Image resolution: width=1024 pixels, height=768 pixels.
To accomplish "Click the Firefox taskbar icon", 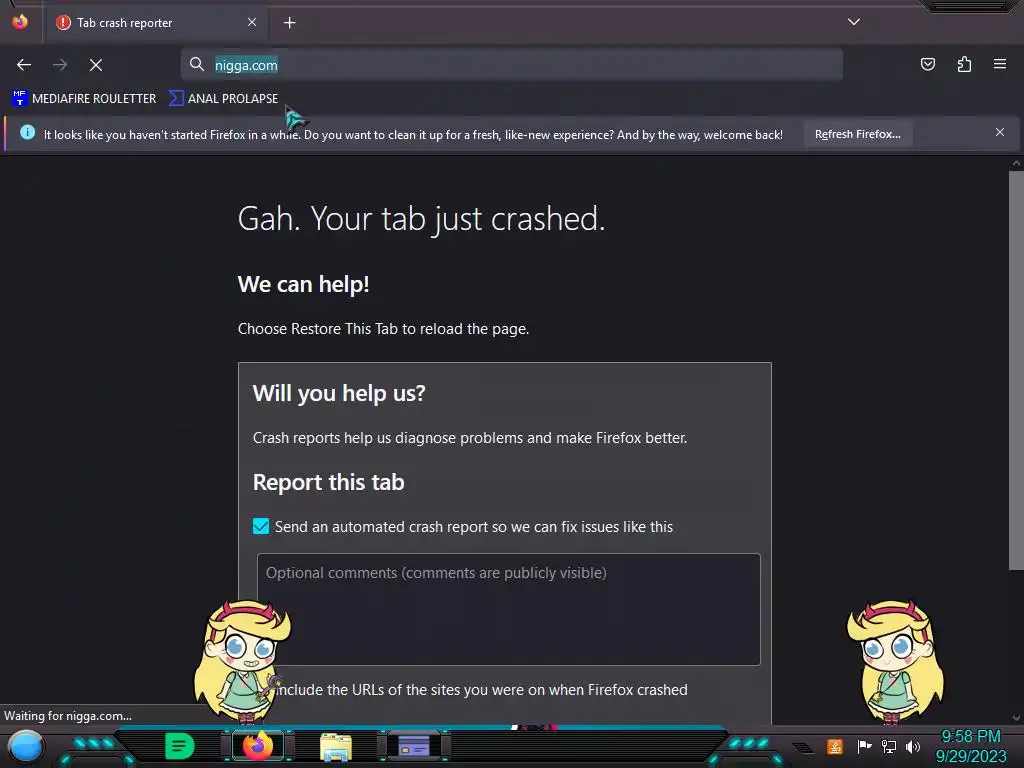I will 258,746.
